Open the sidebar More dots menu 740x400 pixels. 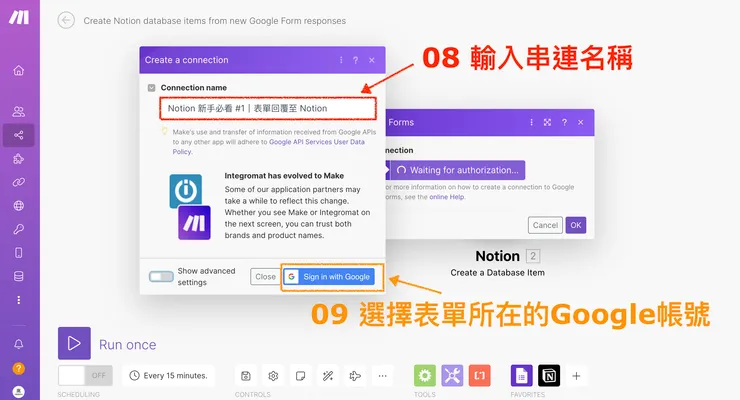coord(18,300)
